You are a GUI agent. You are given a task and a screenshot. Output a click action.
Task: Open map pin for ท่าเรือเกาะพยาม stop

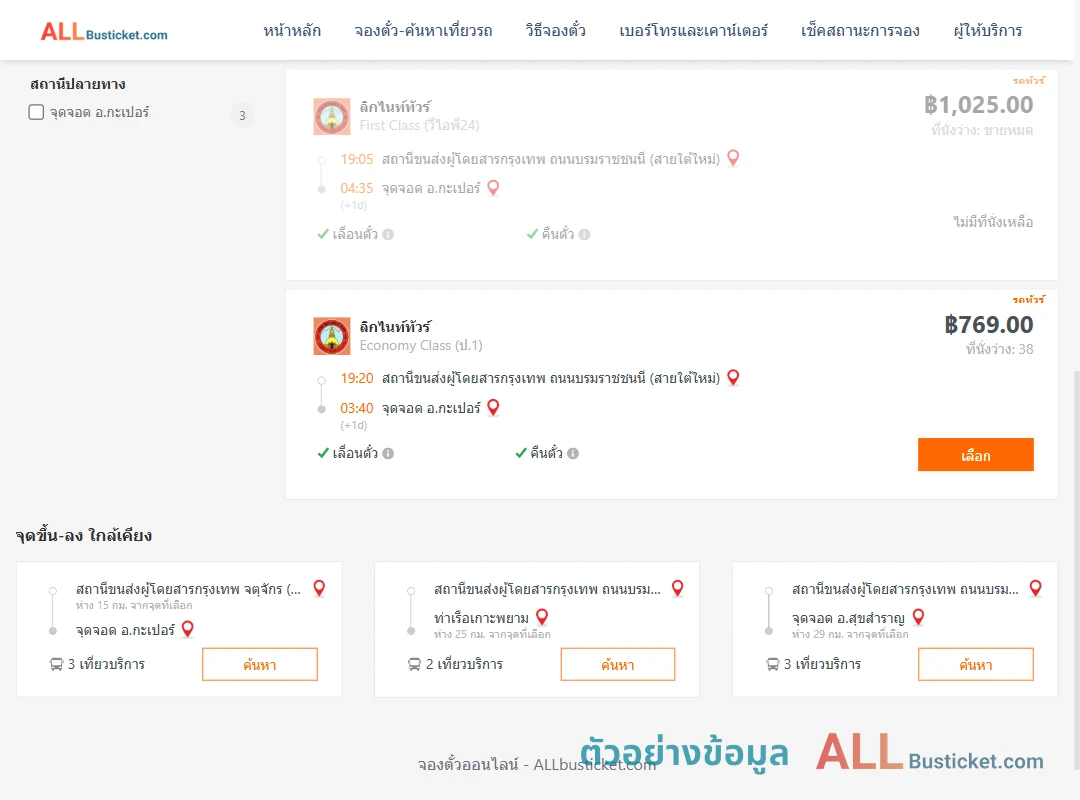tap(542, 616)
